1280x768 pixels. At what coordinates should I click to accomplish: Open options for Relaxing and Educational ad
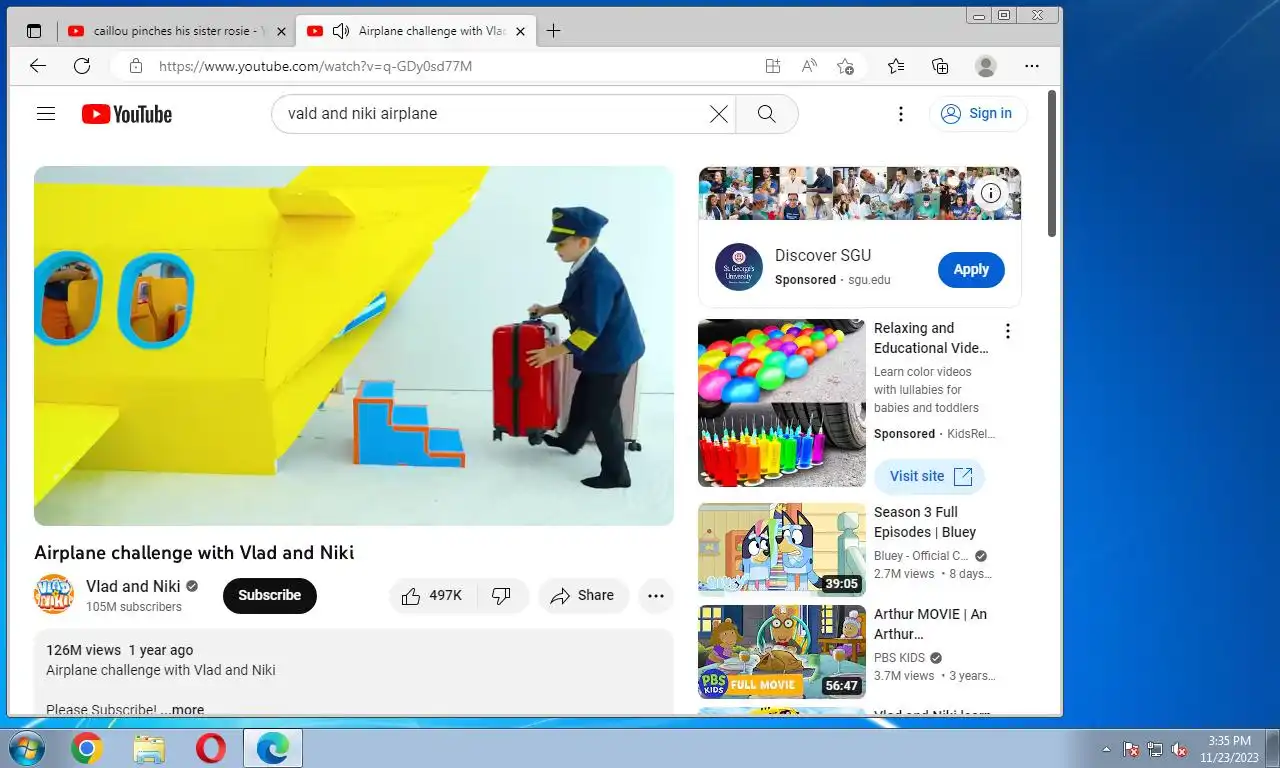1008,331
